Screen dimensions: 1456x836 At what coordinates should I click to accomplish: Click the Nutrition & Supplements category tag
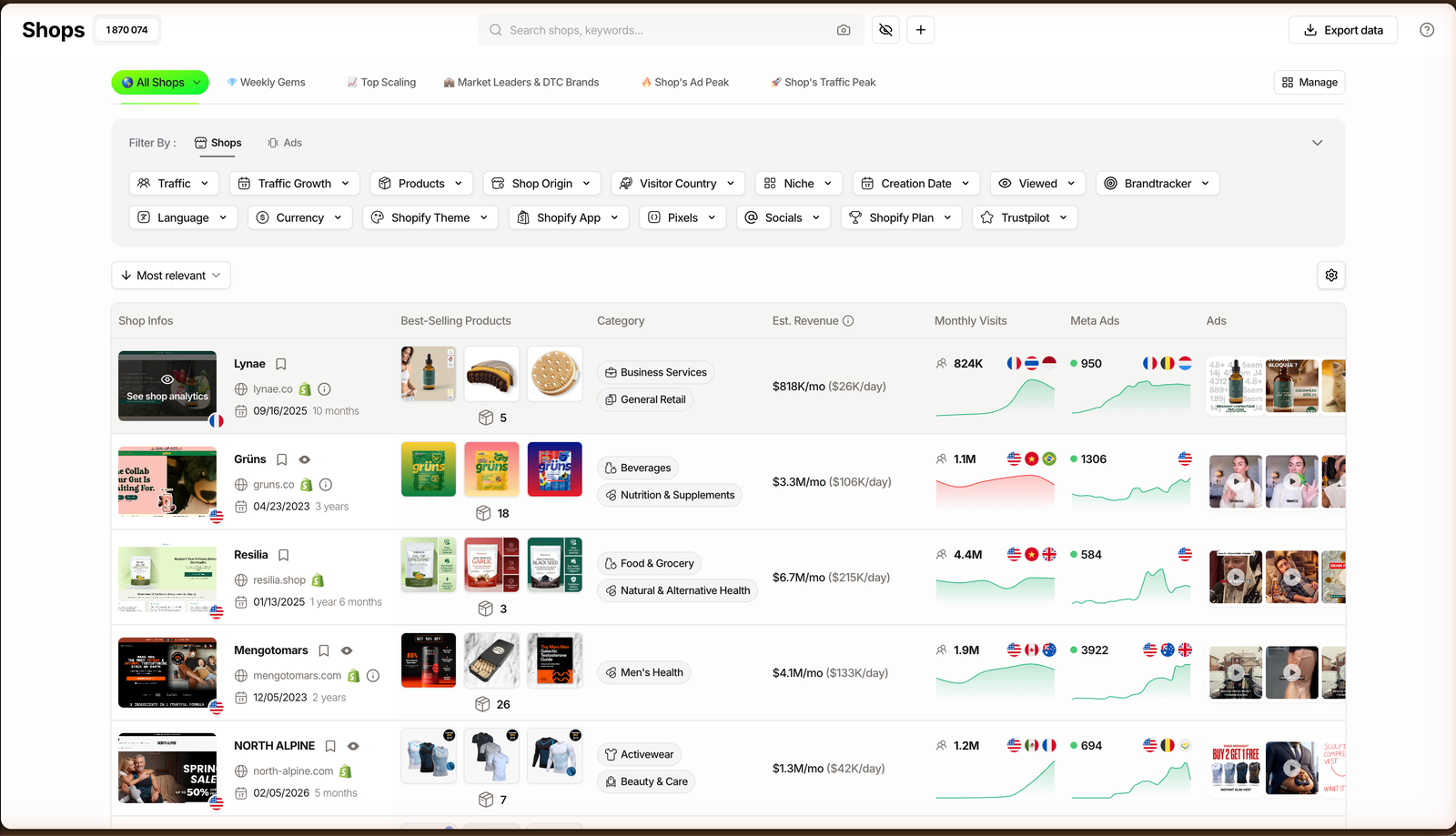point(670,496)
